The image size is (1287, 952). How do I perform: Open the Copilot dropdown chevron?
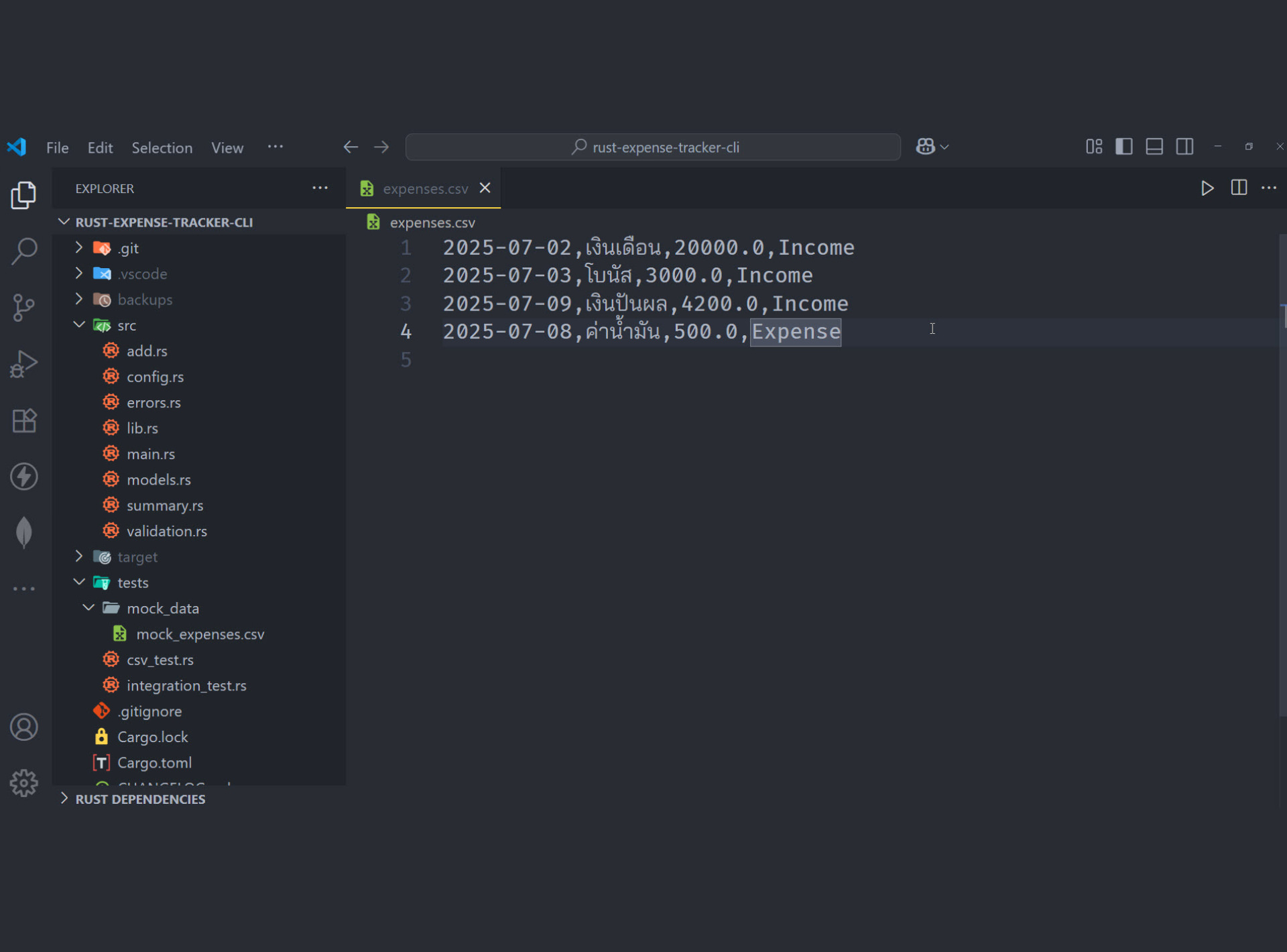pos(944,147)
